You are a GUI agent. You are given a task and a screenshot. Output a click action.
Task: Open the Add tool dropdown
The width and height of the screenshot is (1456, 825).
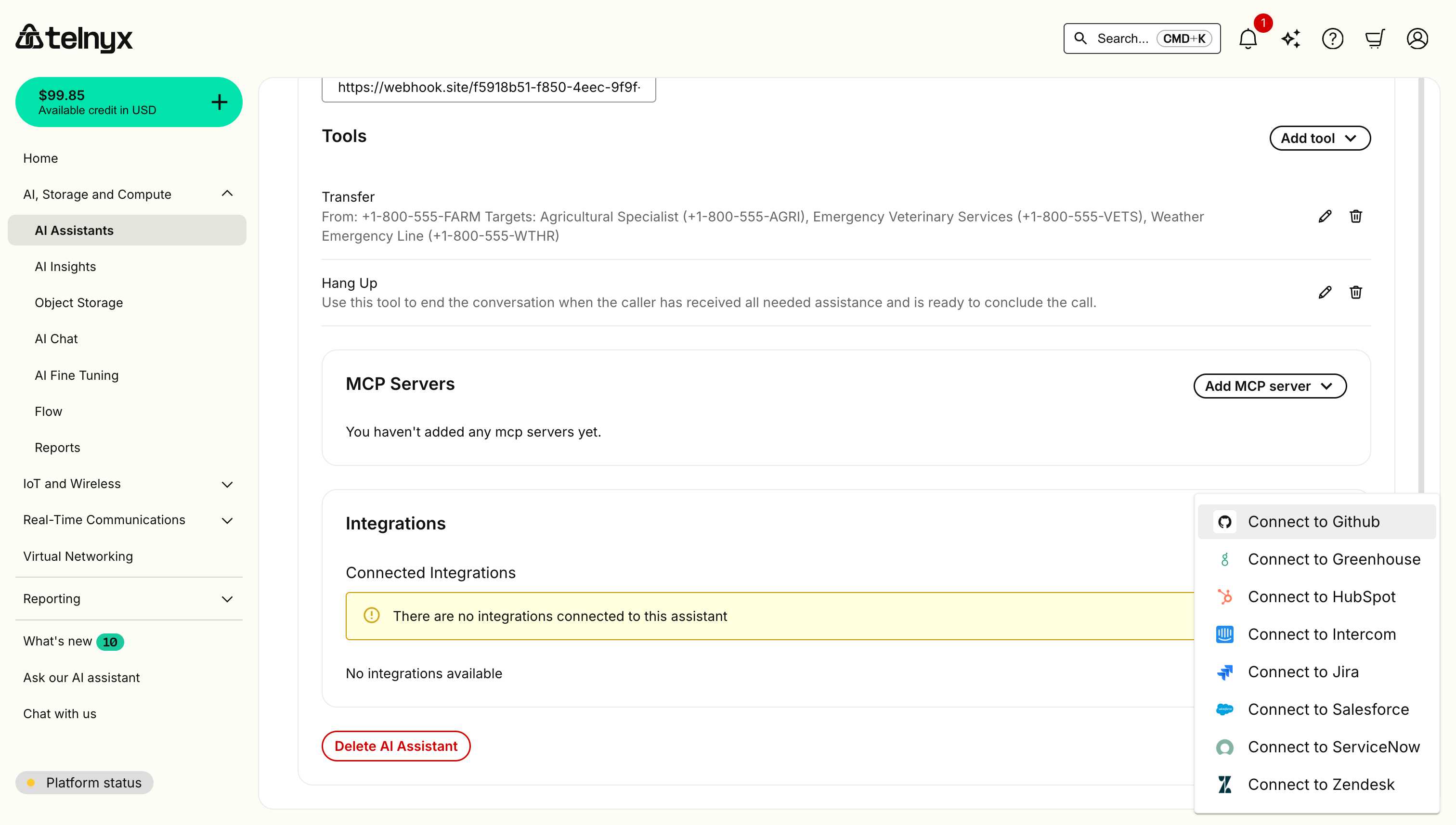tap(1320, 138)
